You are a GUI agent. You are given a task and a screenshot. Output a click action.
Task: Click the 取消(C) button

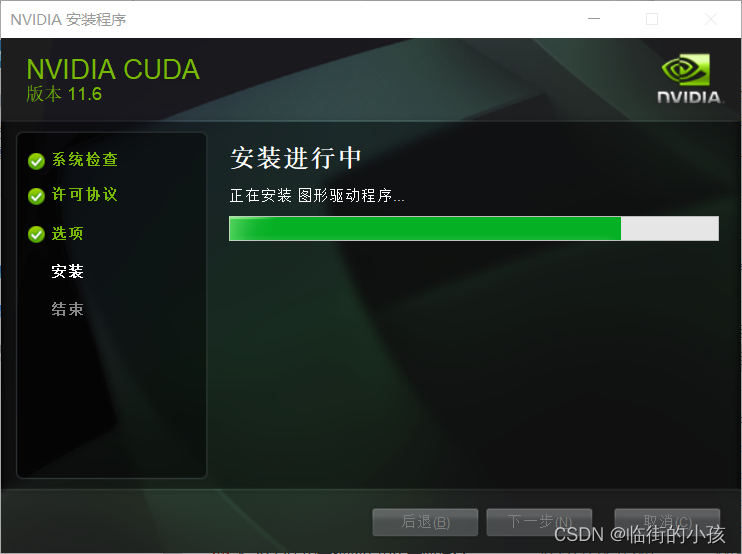tap(667, 522)
